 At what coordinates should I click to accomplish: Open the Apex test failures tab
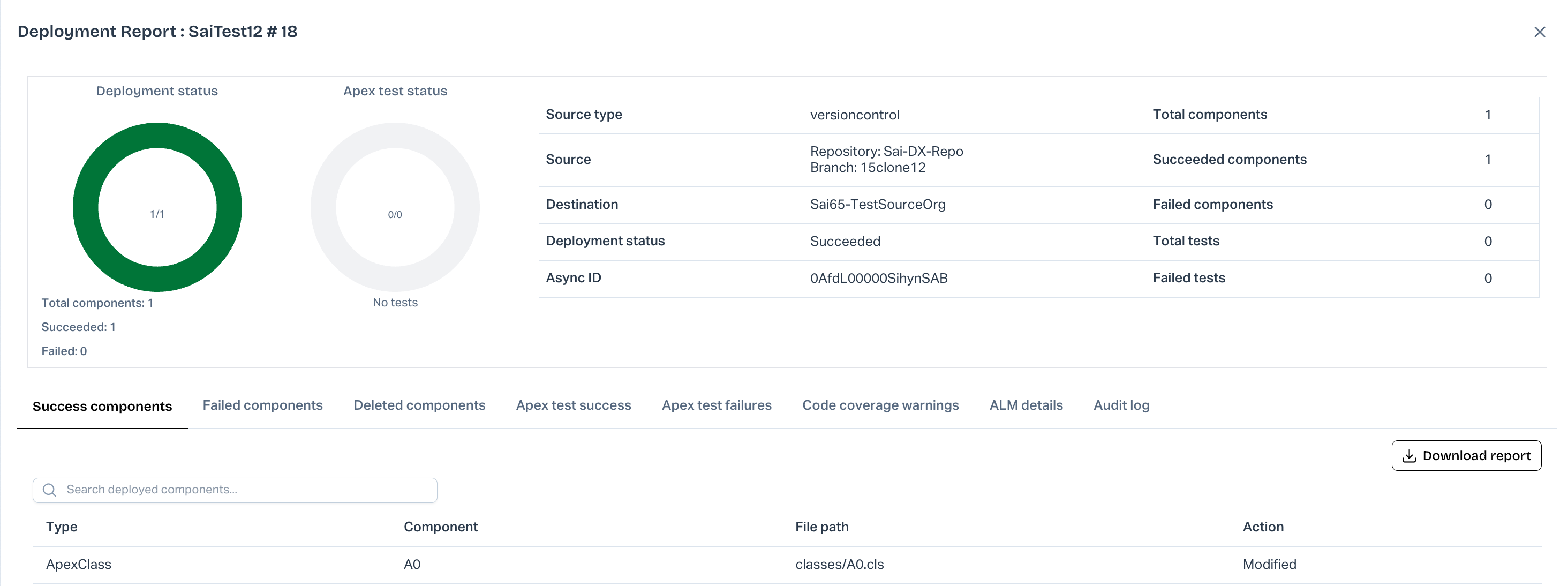point(716,405)
